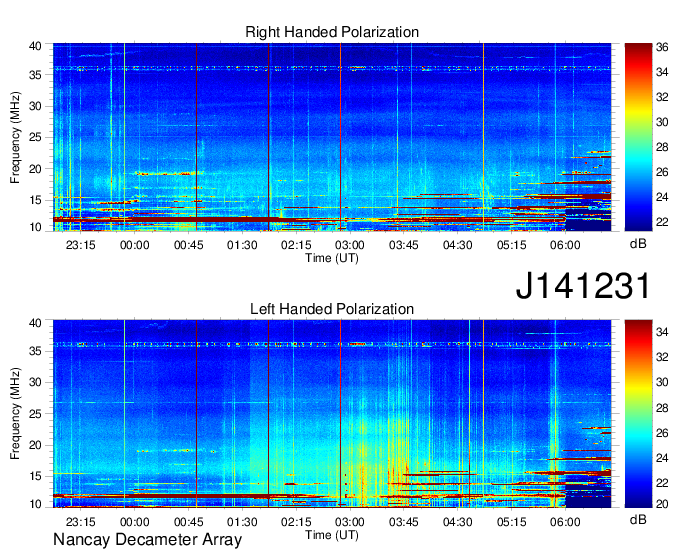The width and height of the screenshot is (680, 552).
Task: Click 'Time (UT)' label under Left Handed plot
Action: click(332, 535)
